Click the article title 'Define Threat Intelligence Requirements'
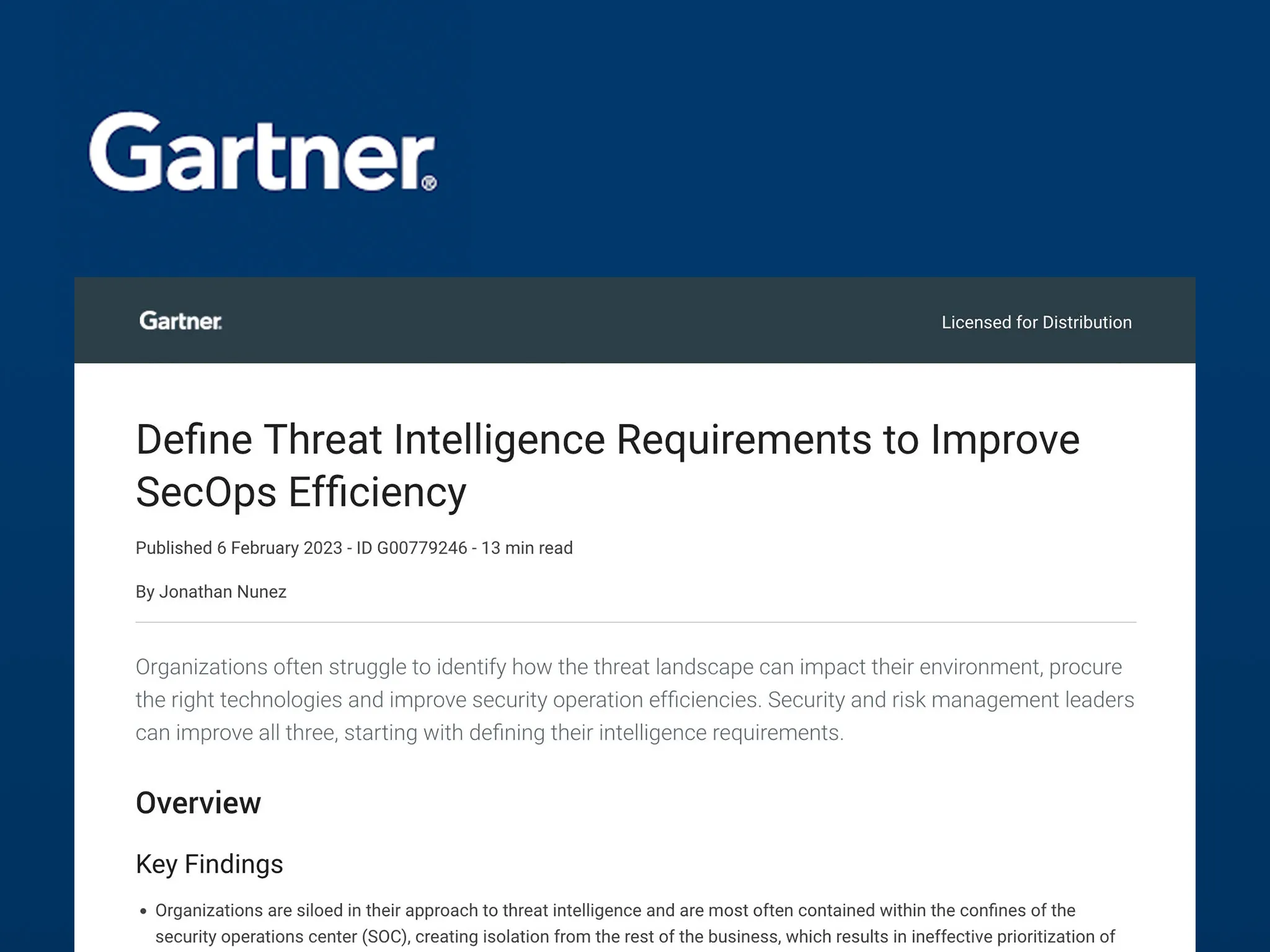 (x=608, y=465)
